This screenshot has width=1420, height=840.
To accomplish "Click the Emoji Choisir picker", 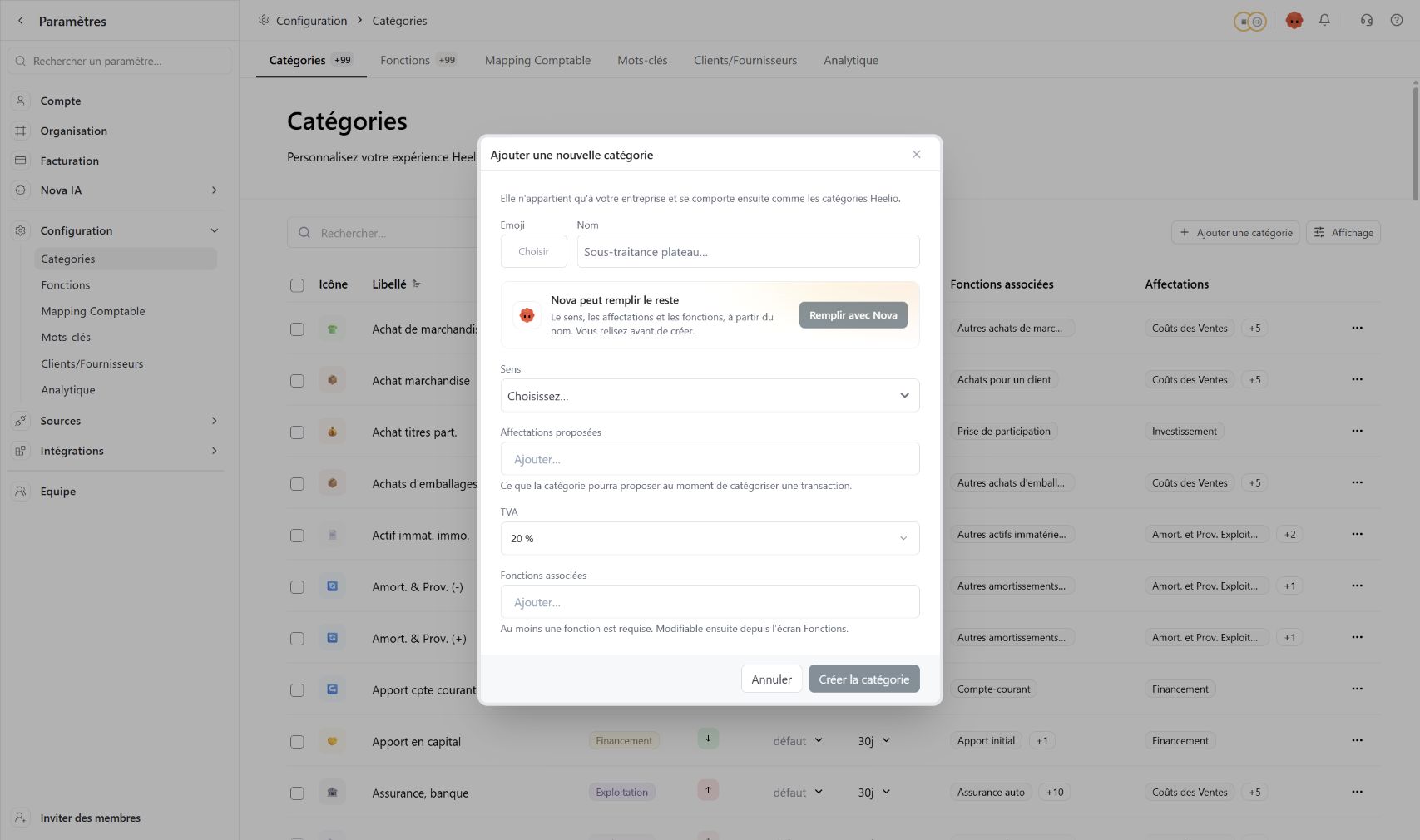I will 533,251.
